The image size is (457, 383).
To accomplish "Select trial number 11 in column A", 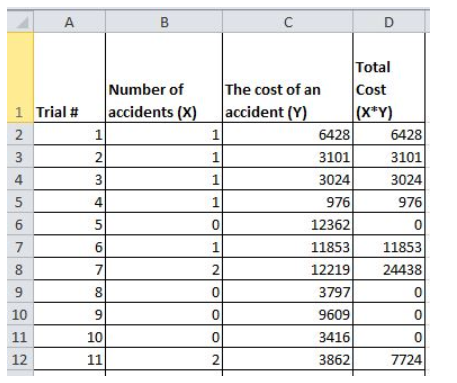I will pos(69,359).
